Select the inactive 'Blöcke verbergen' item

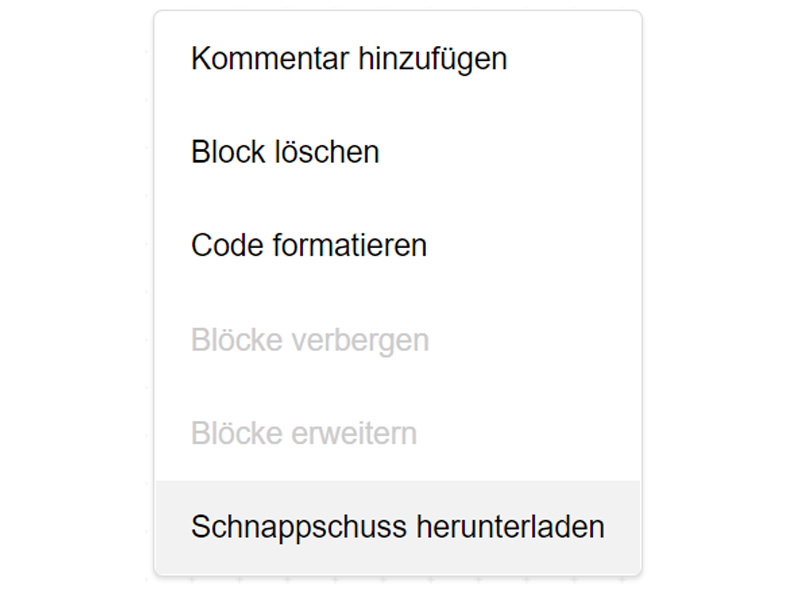(x=310, y=340)
